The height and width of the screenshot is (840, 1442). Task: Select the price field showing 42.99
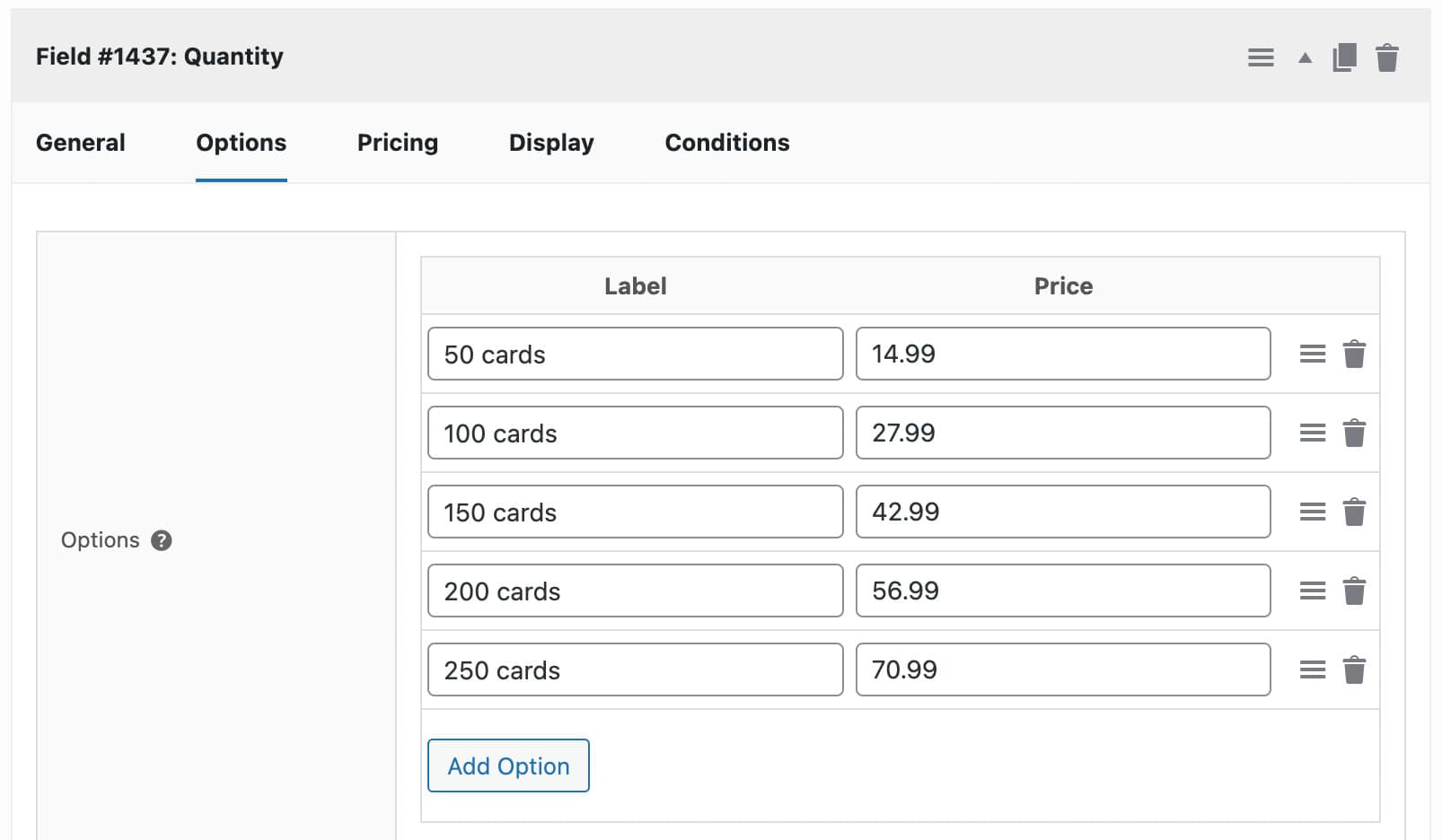point(1063,512)
